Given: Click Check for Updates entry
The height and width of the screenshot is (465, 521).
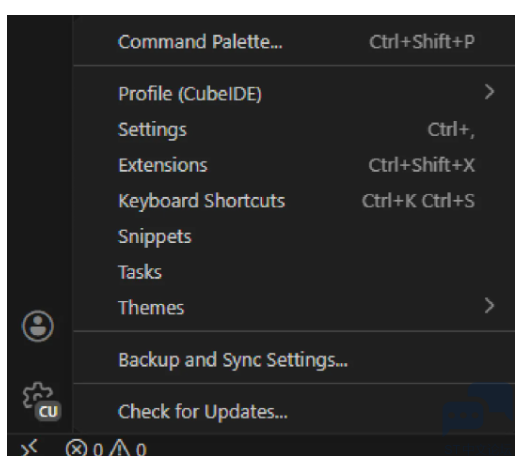Looking at the screenshot, I should (294, 412).
